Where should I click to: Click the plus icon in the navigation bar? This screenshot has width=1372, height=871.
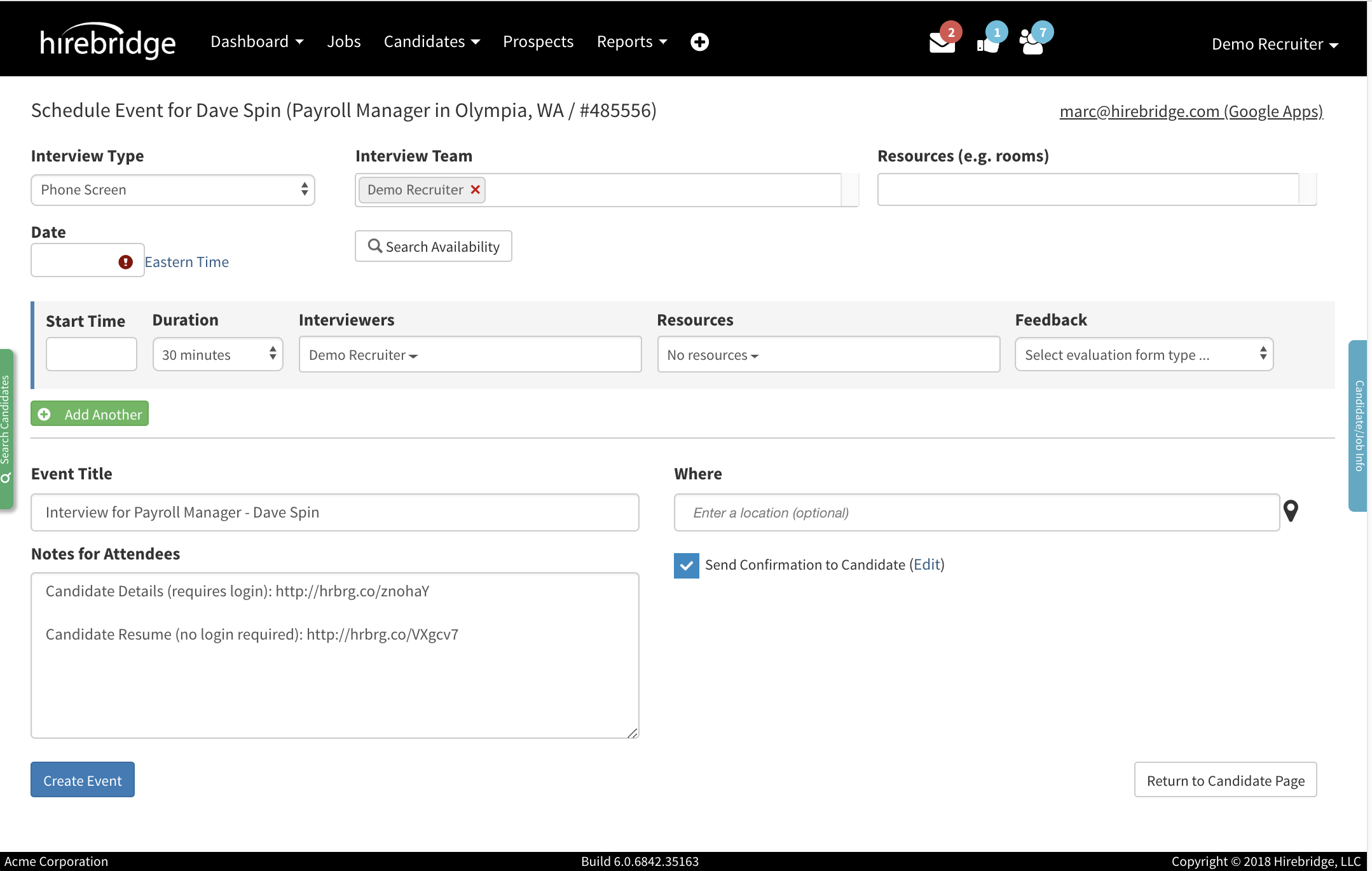(x=699, y=41)
